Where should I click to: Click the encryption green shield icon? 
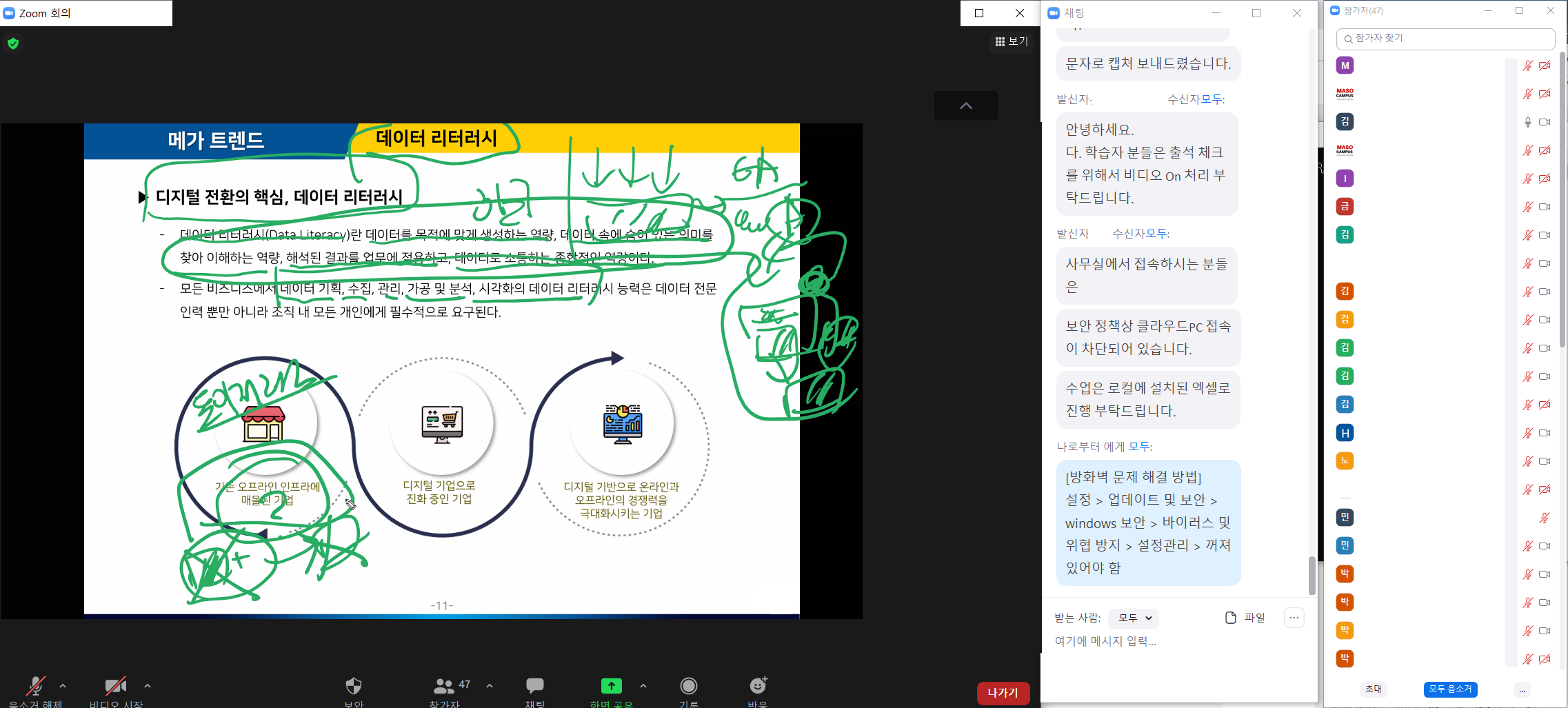pyautogui.click(x=13, y=44)
